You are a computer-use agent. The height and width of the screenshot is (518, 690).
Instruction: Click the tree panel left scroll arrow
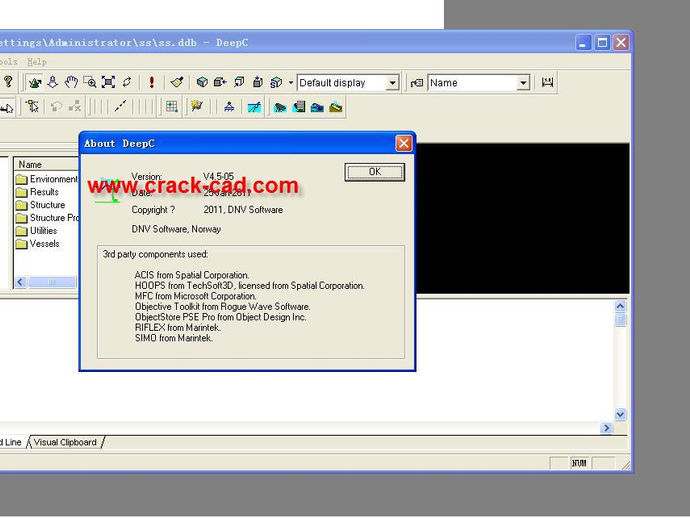point(20,282)
